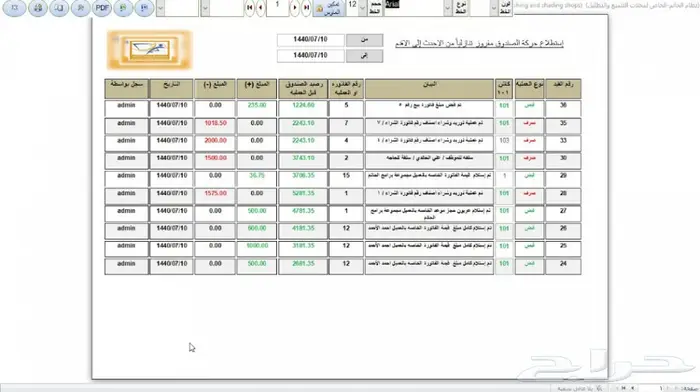Click the البيان column header

[x=429, y=89]
